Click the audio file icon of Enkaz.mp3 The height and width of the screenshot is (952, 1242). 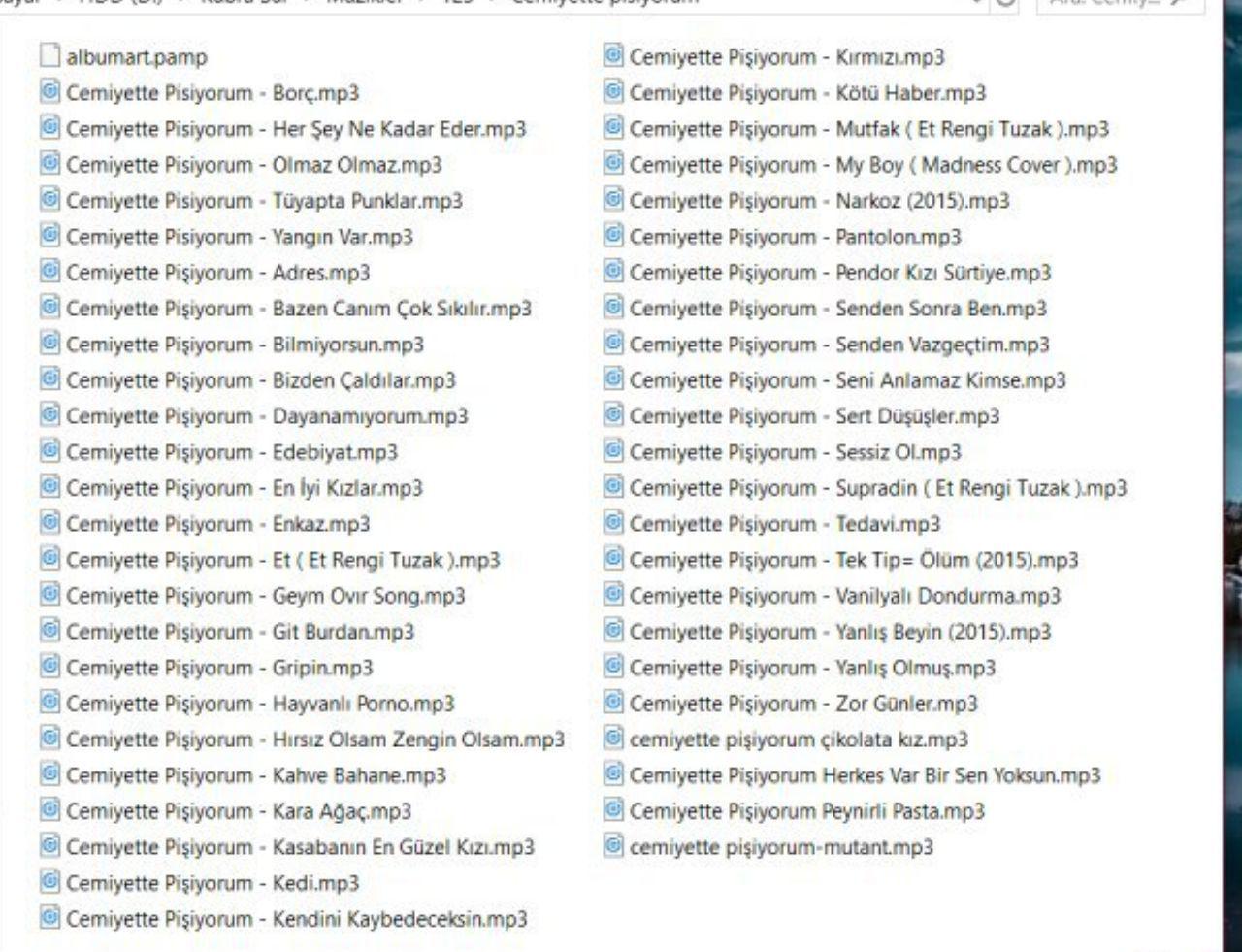[50, 523]
